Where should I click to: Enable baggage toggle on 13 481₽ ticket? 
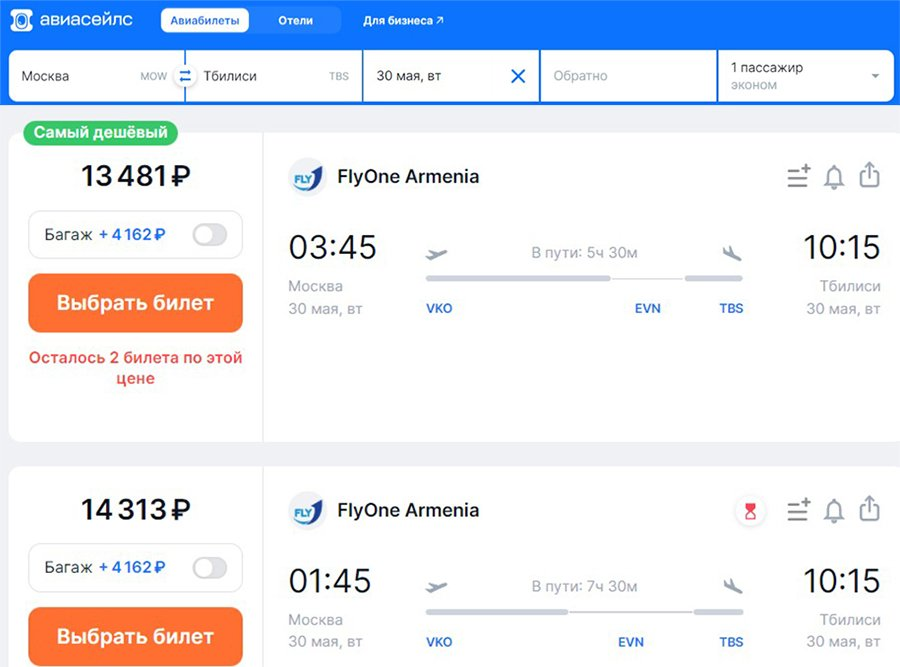[x=210, y=234]
